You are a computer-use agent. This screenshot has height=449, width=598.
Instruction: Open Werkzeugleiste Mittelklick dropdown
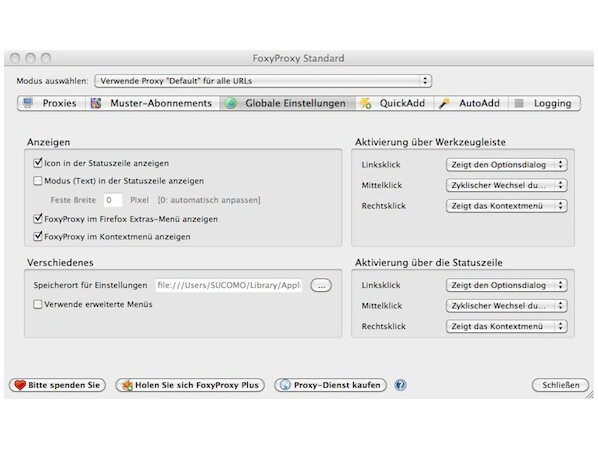pyautogui.click(x=506, y=185)
